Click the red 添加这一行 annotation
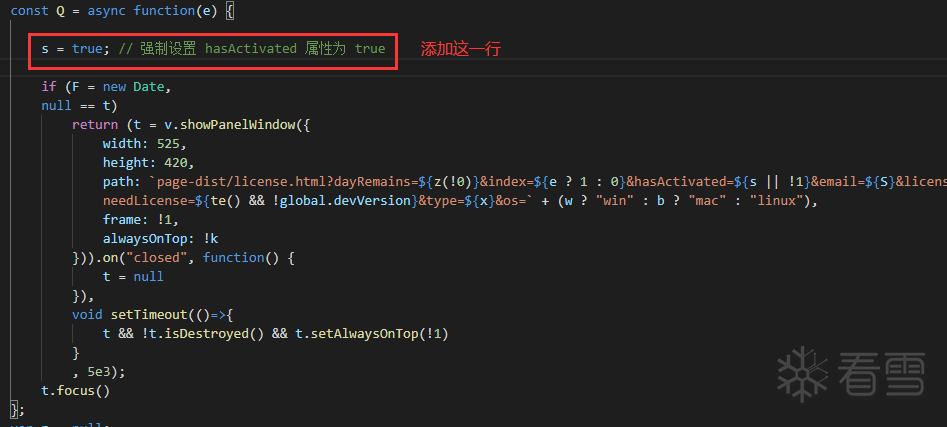Image resolution: width=947 pixels, height=427 pixels. 460,48
